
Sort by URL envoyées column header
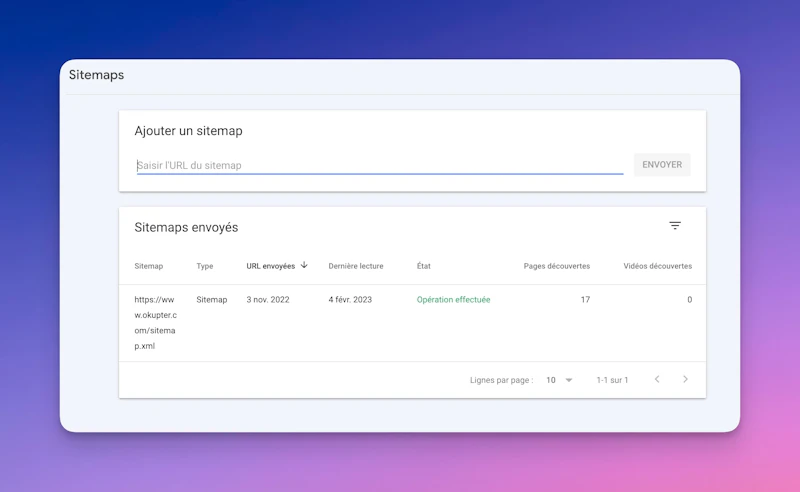[270, 266]
